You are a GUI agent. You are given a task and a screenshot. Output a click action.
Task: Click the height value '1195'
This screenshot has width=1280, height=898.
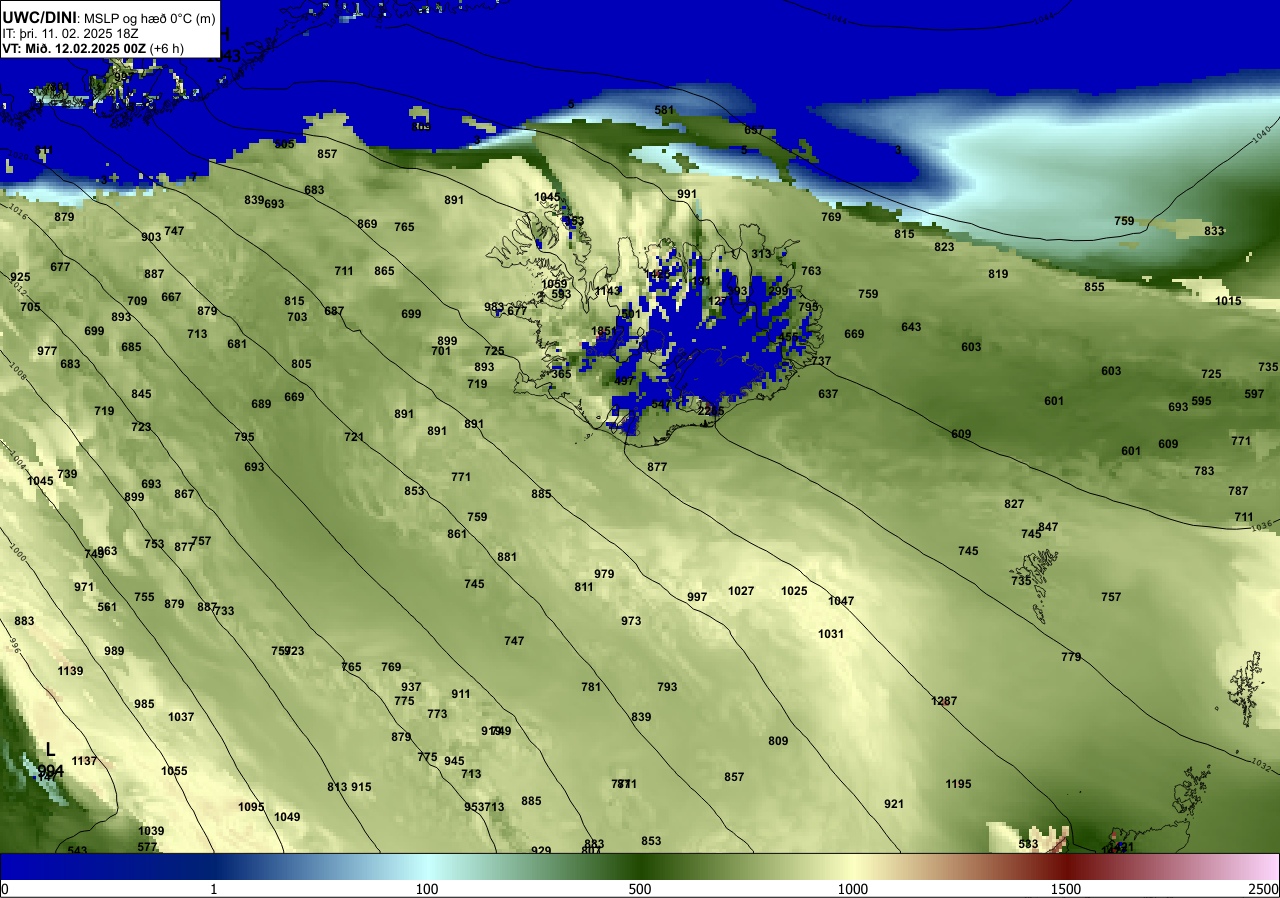point(958,784)
